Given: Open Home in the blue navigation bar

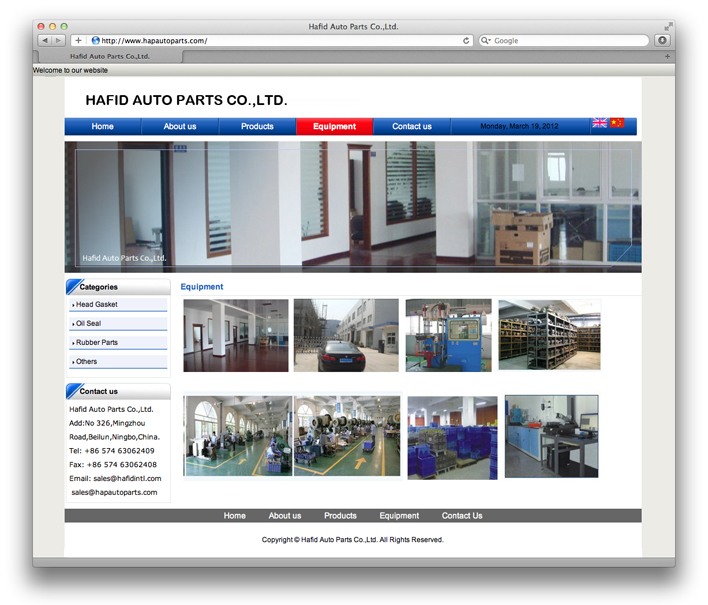Looking at the screenshot, I should [102, 126].
